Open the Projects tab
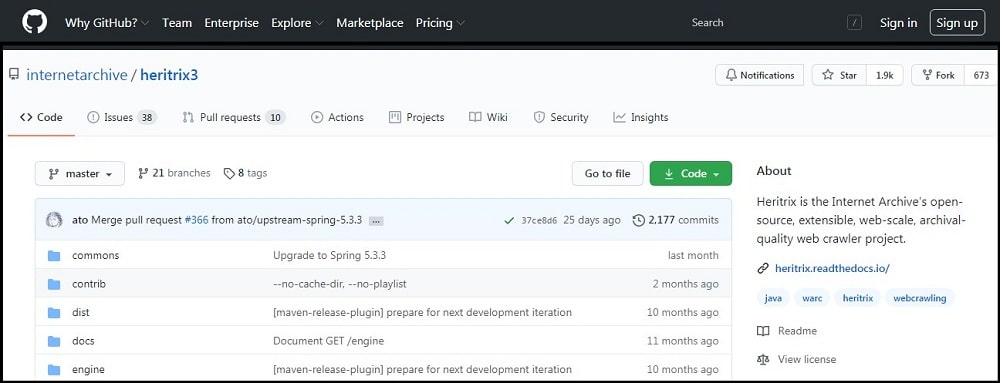Screen dimensions: 1000x383 point(416,117)
